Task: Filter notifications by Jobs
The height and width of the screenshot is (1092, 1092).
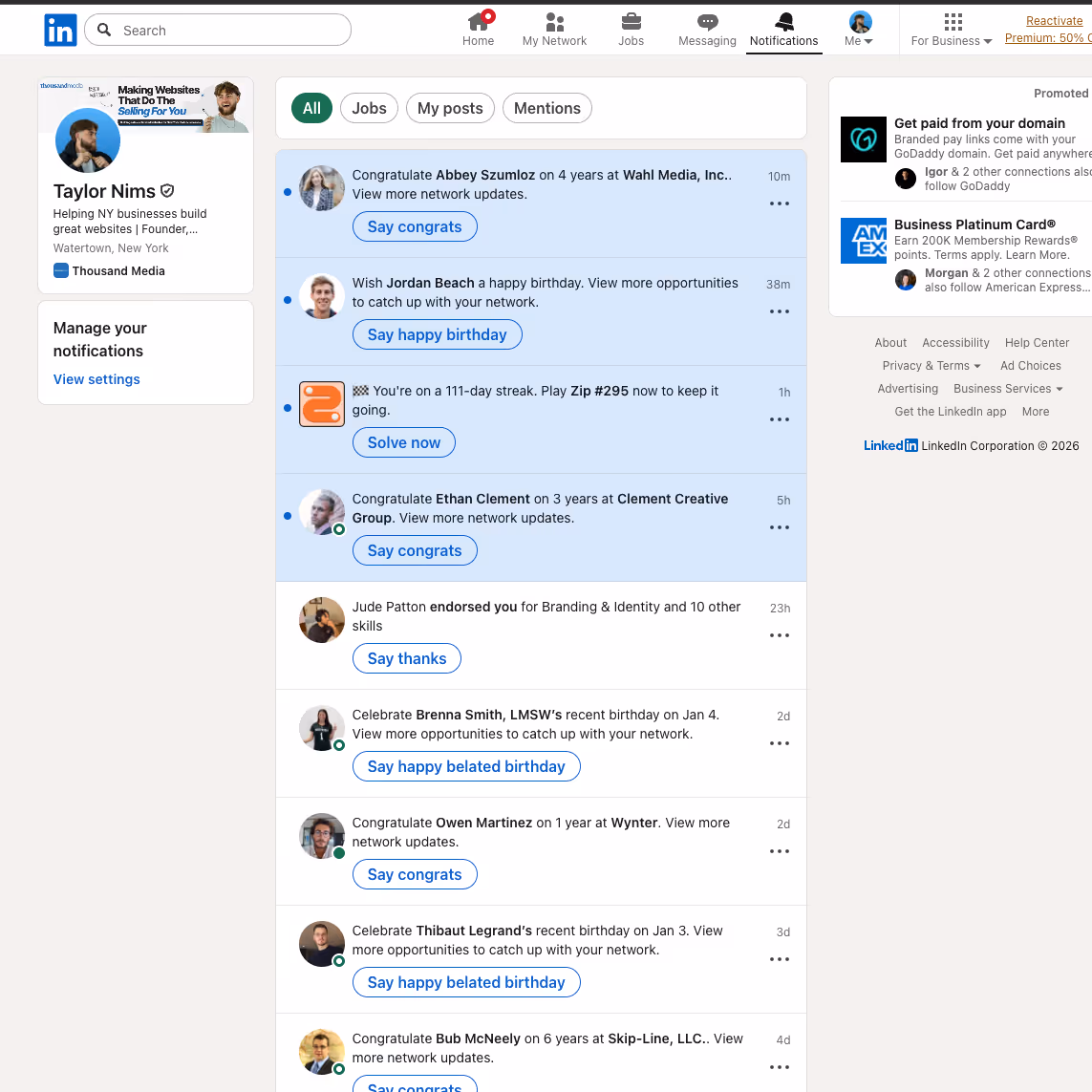Action: tap(369, 108)
